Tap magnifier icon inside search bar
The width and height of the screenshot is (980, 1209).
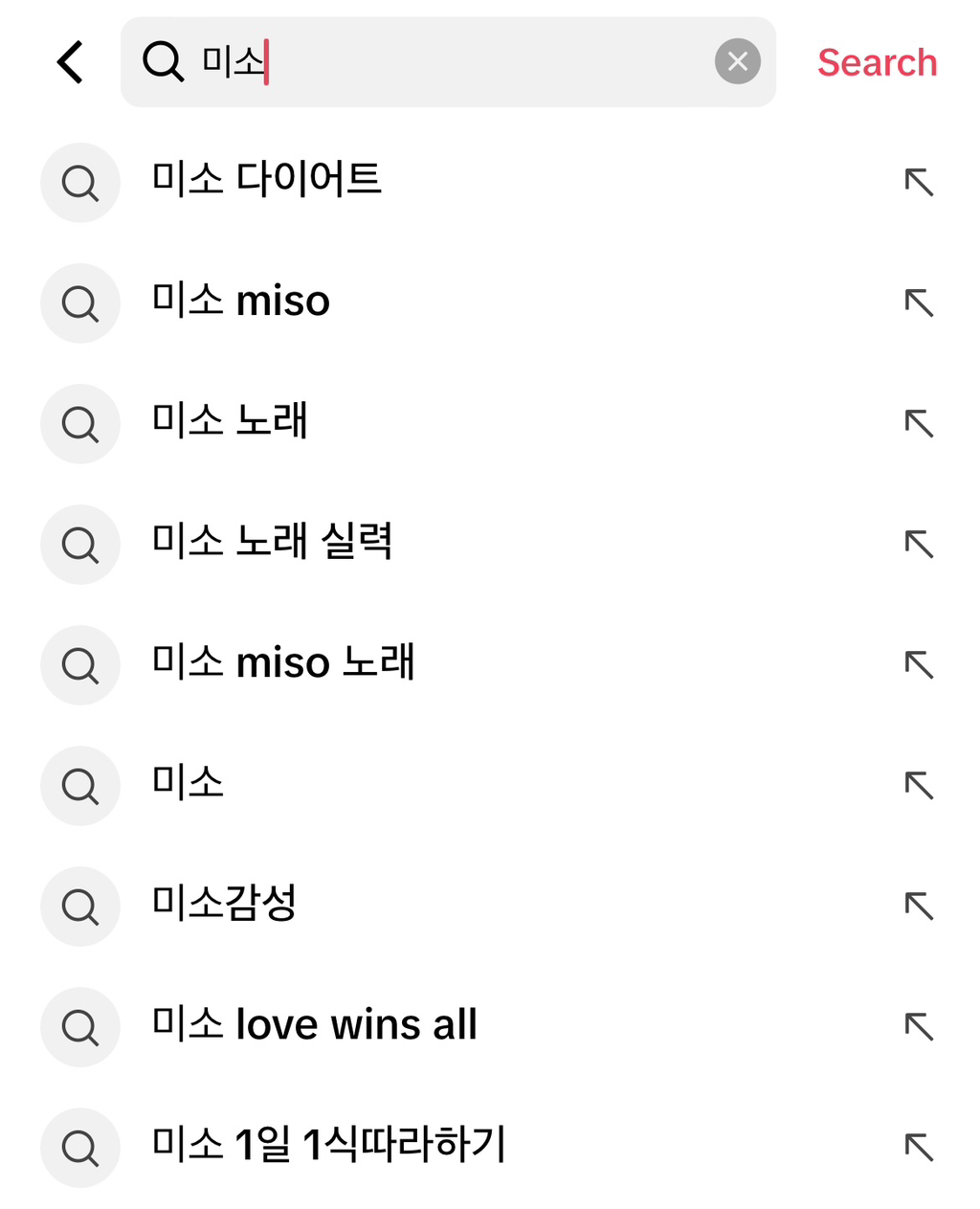point(163,62)
